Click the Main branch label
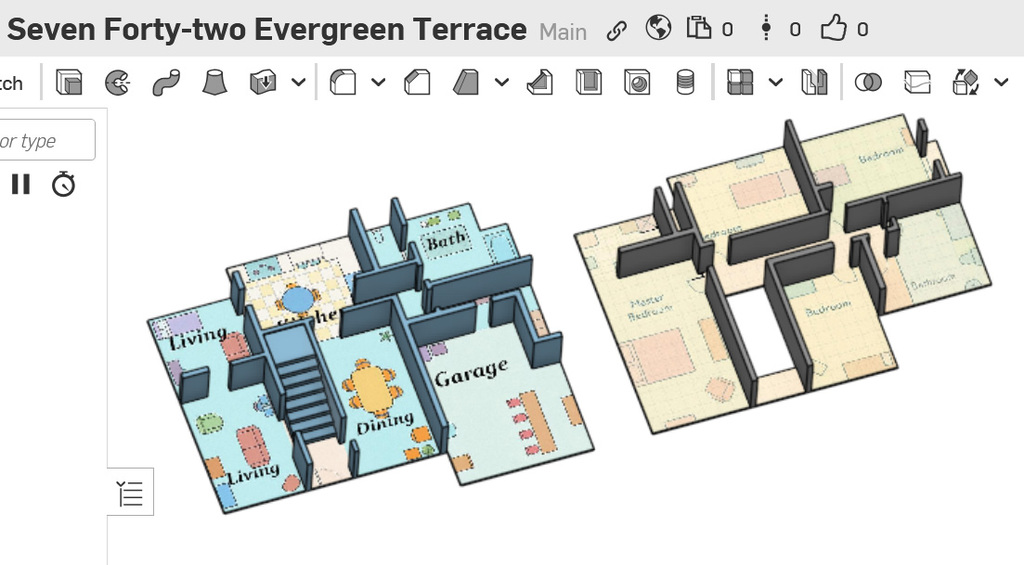Screen dimensions: 1024x565 [563, 31]
